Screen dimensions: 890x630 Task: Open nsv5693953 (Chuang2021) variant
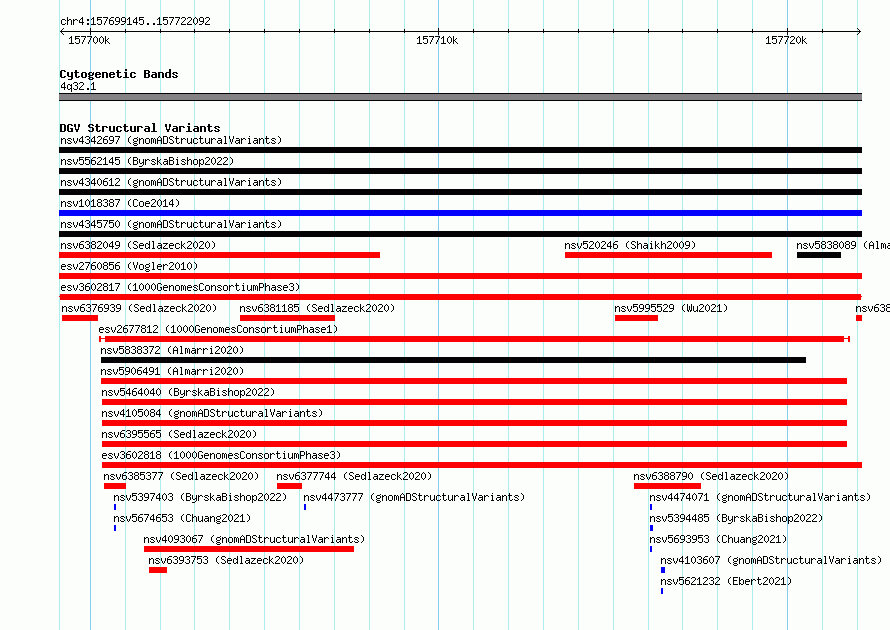pyautogui.click(x=718, y=539)
